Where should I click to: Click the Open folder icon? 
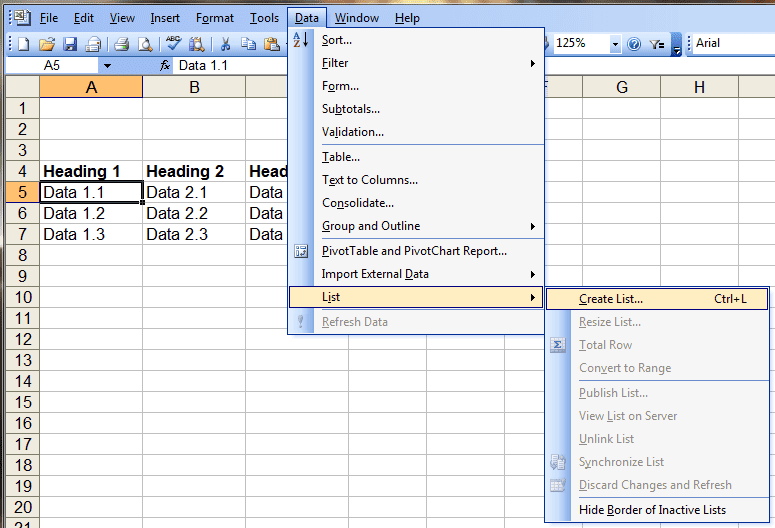click(x=46, y=44)
